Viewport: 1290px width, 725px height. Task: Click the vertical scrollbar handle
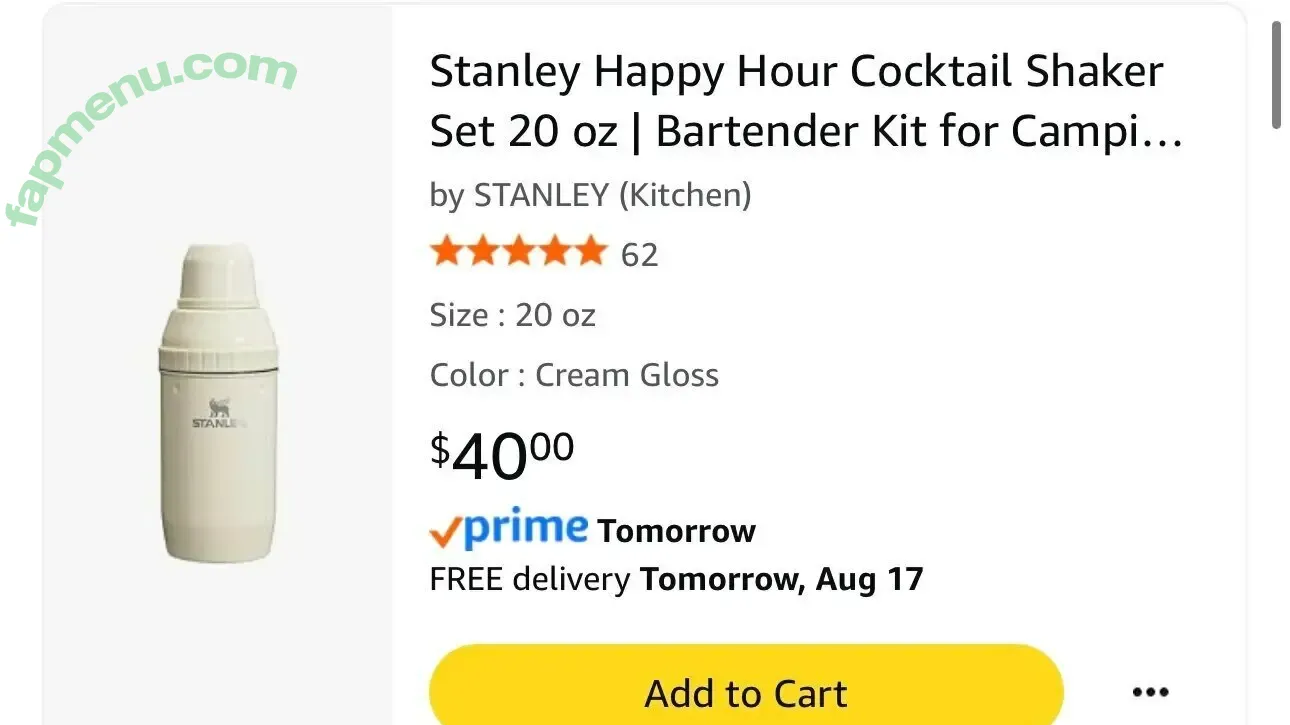coord(1276,75)
